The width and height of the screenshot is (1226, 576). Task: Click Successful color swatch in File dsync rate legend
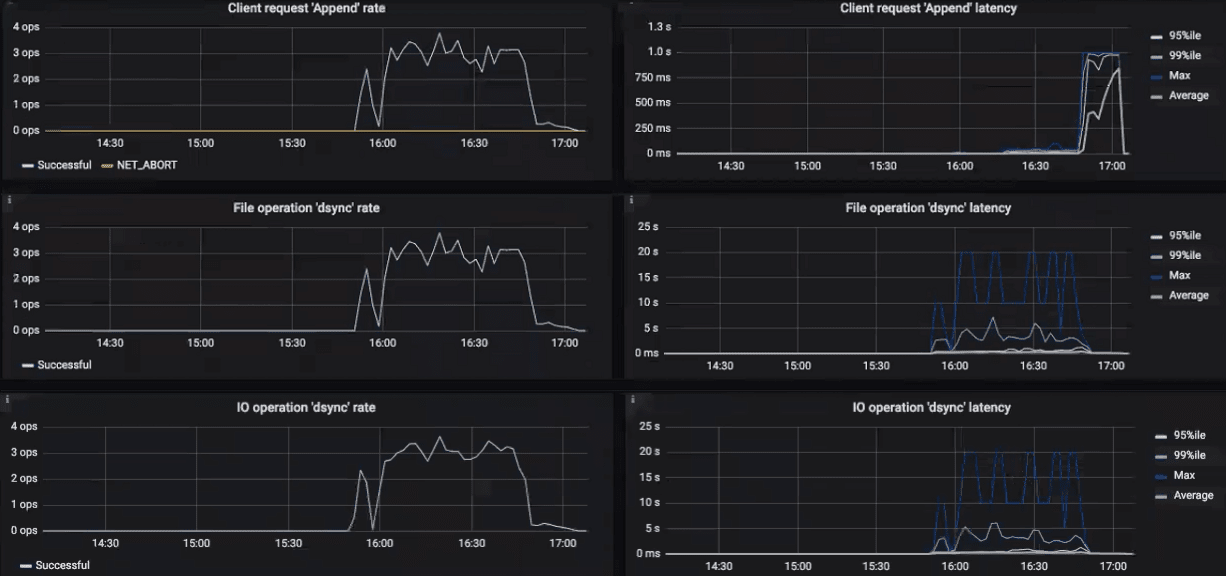[27, 365]
